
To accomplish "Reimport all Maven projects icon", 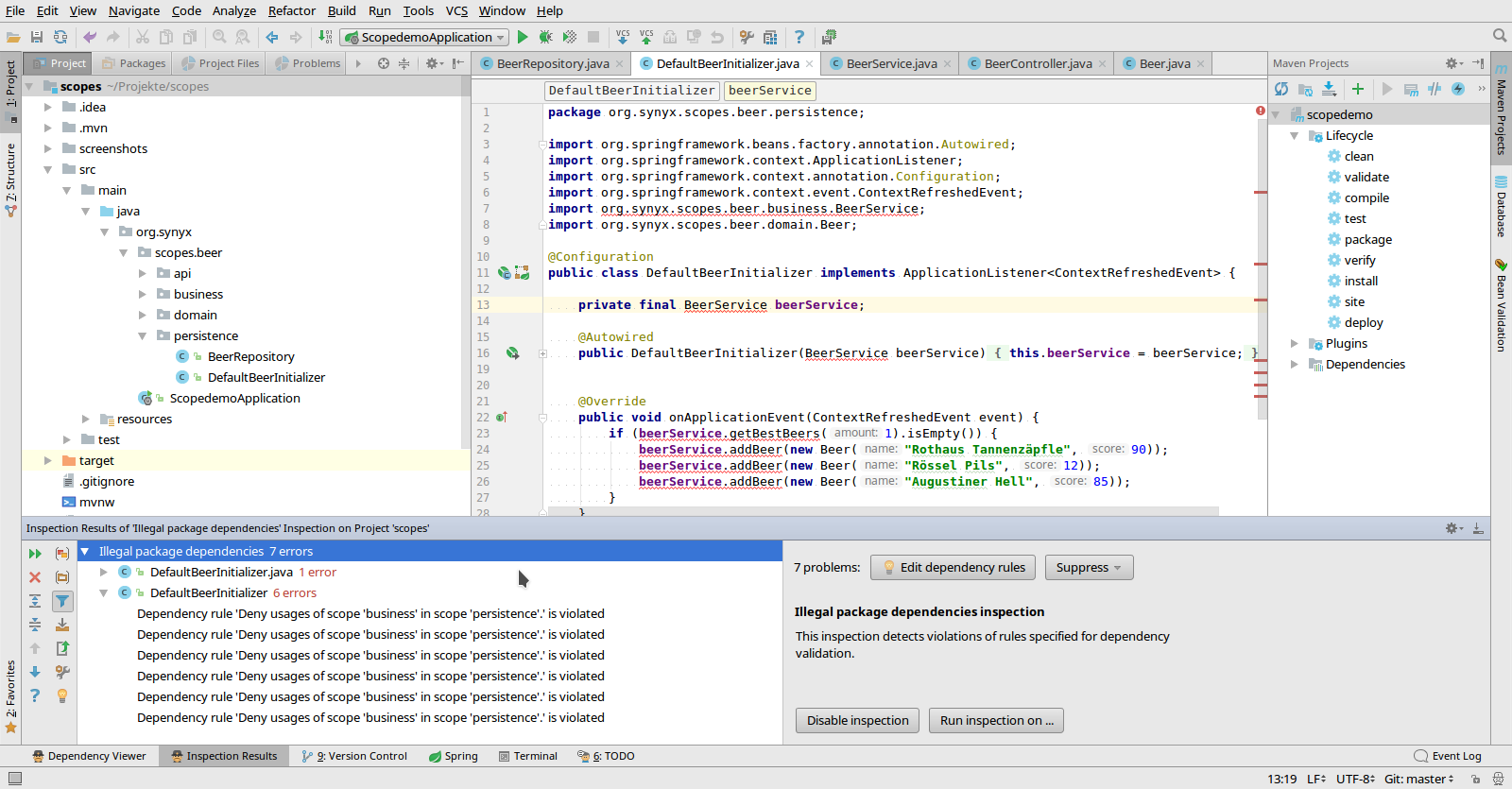I will [1281, 89].
